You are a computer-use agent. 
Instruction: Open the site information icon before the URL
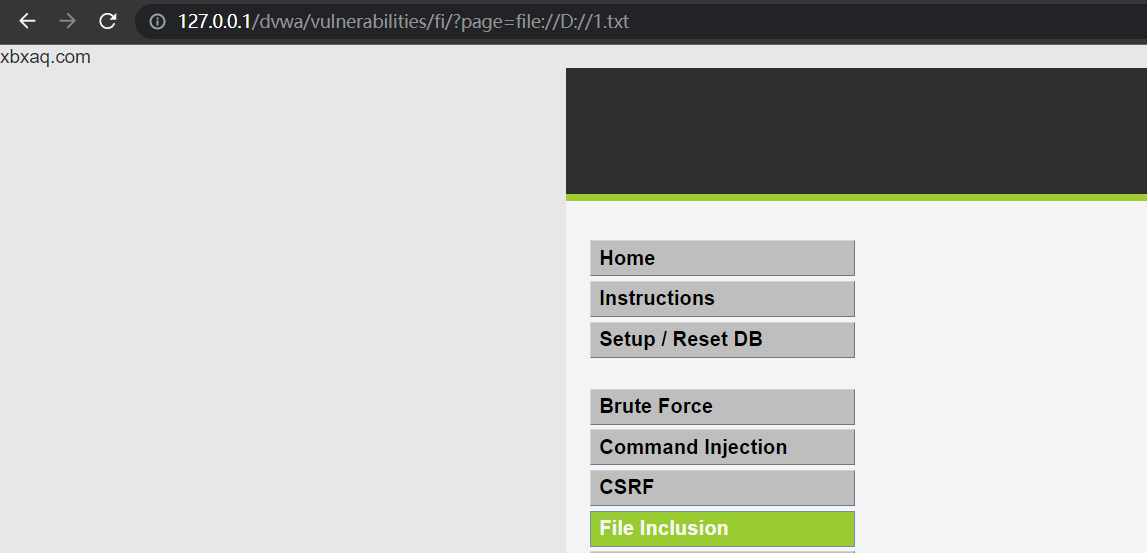point(157,21)
